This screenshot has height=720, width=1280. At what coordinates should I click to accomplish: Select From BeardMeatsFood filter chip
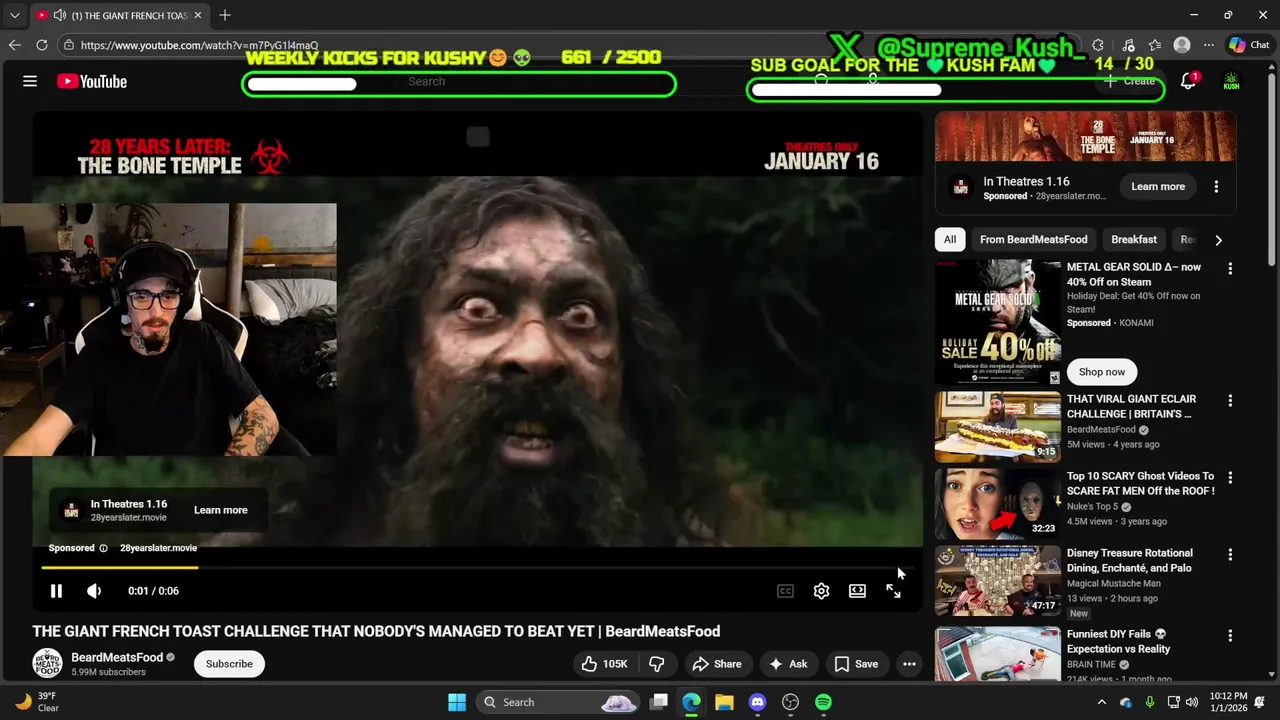(x=1033, y=240)
